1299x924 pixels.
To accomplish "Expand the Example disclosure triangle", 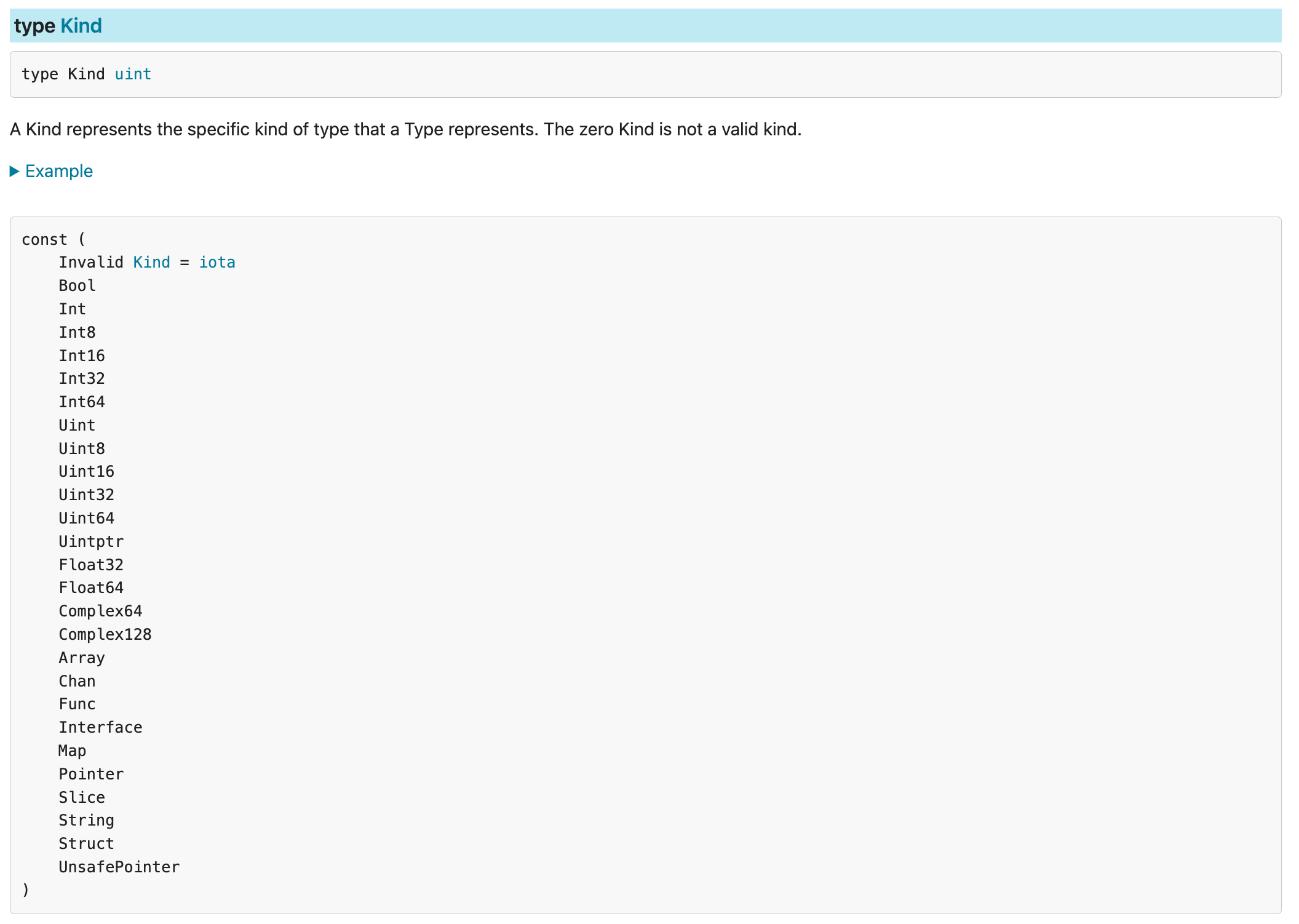I will 15,172.
